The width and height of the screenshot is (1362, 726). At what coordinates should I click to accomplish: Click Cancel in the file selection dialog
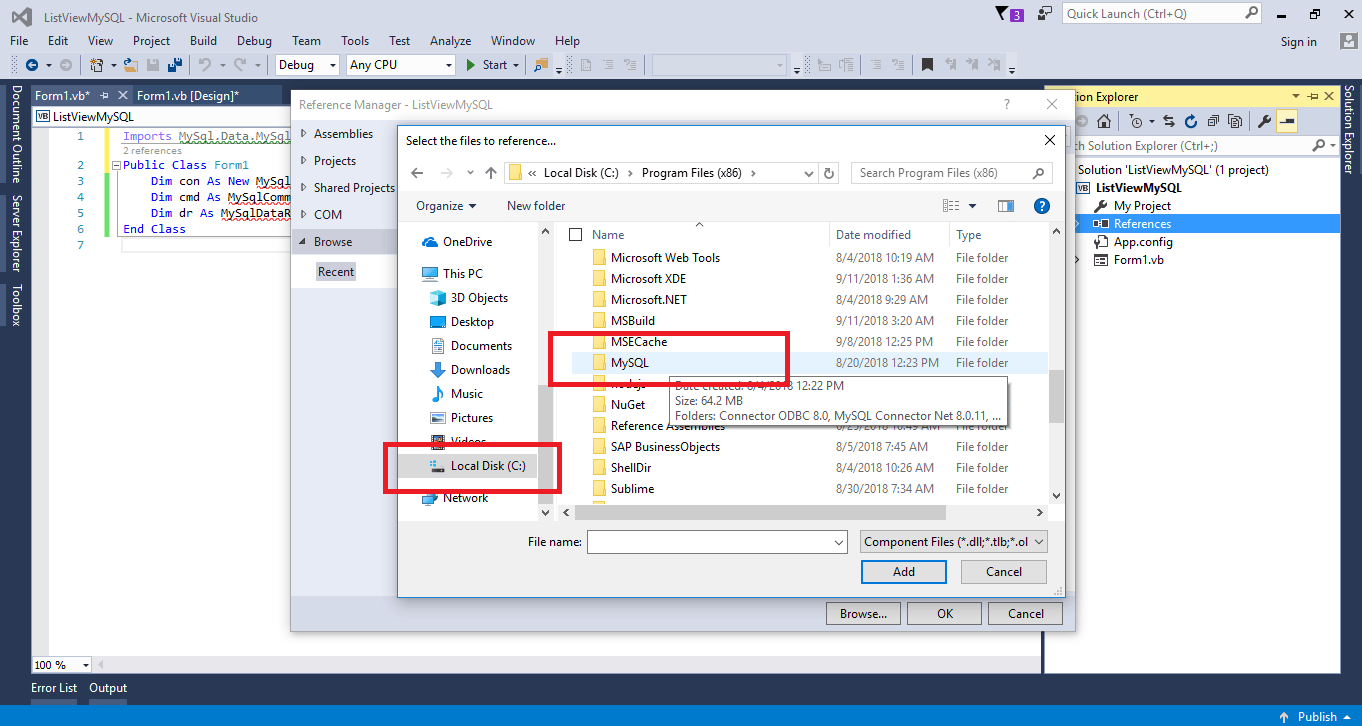[1004, 572]
